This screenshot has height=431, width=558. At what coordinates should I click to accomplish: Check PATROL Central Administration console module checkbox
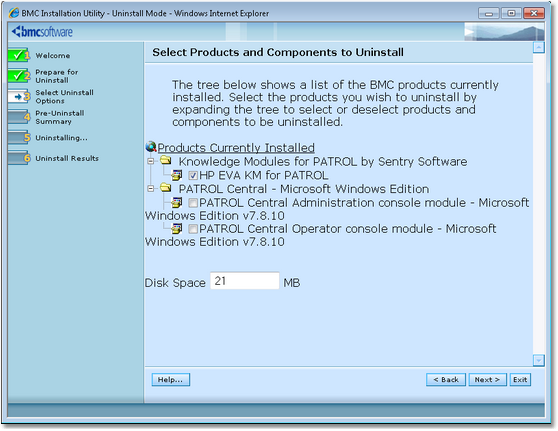[193, 203]
